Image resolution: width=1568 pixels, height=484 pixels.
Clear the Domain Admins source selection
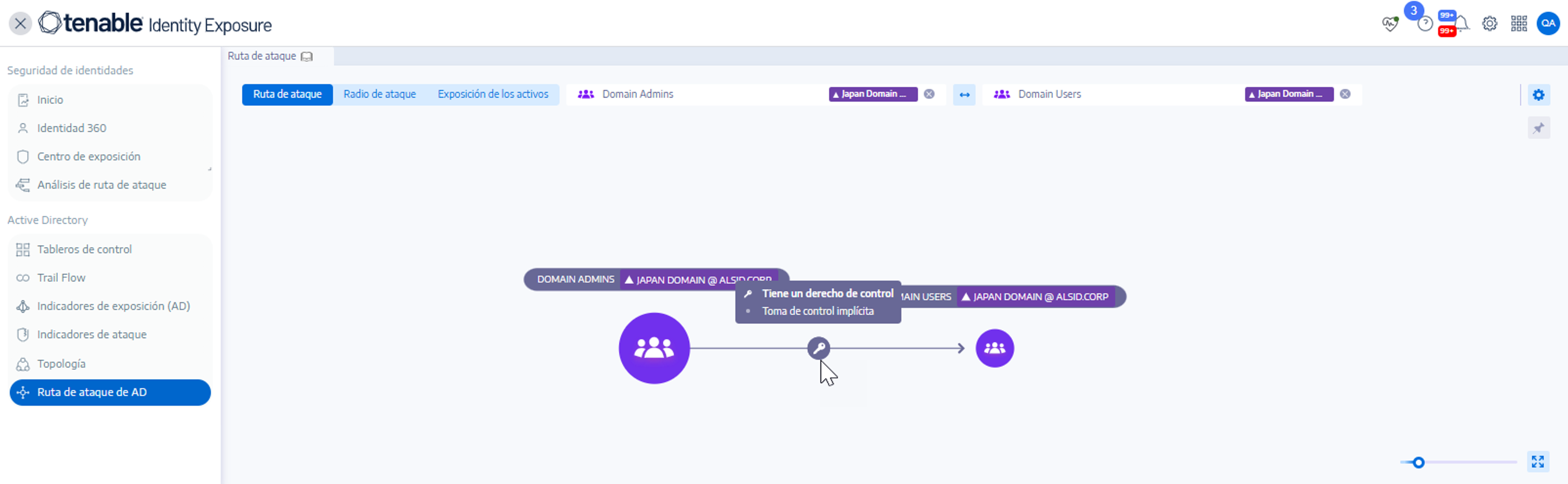coord(929,94)
